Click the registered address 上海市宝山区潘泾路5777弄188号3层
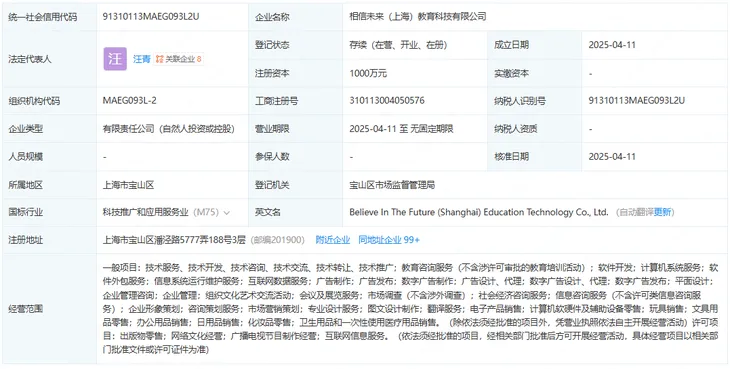Screen dimensions: 730x369 174,240
